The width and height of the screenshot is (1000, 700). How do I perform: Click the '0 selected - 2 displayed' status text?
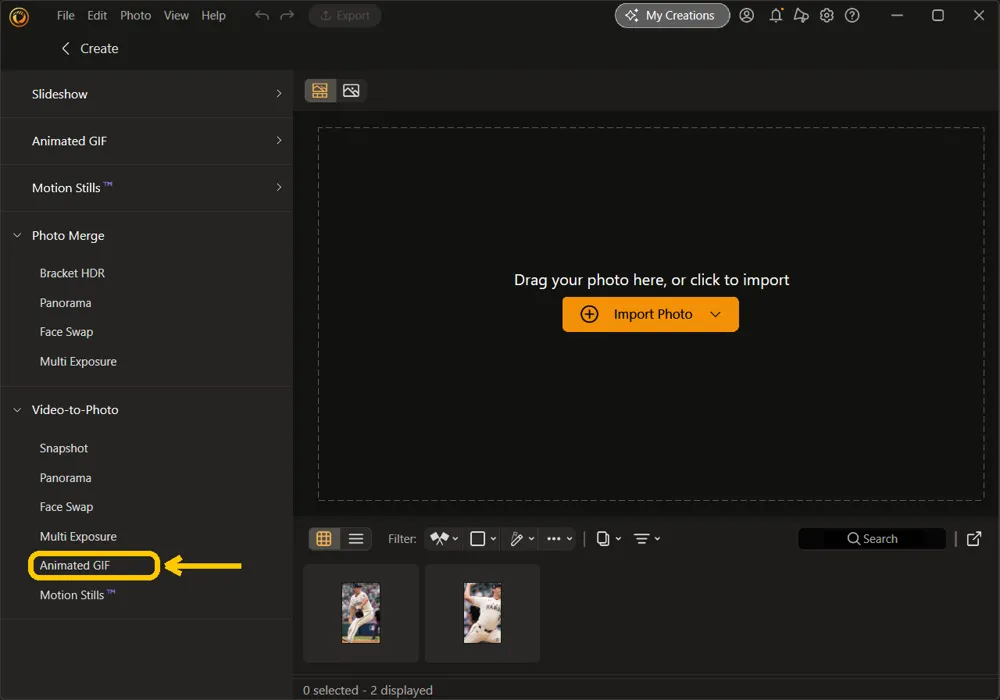(367, 690)
